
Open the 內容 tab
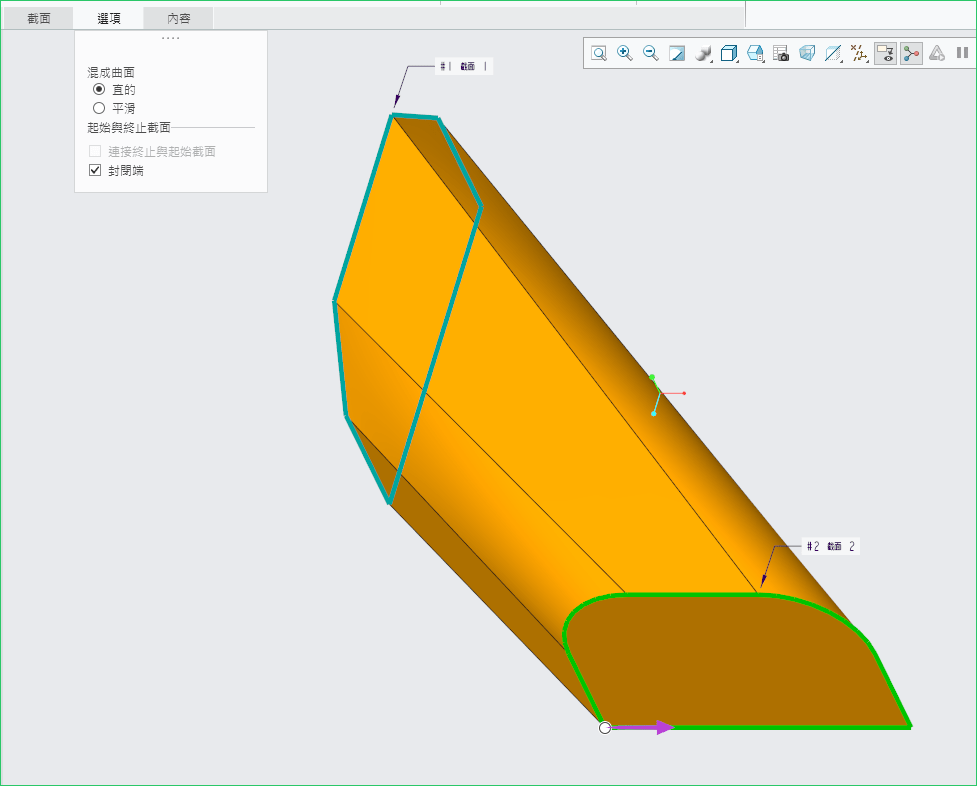[178, 18]
